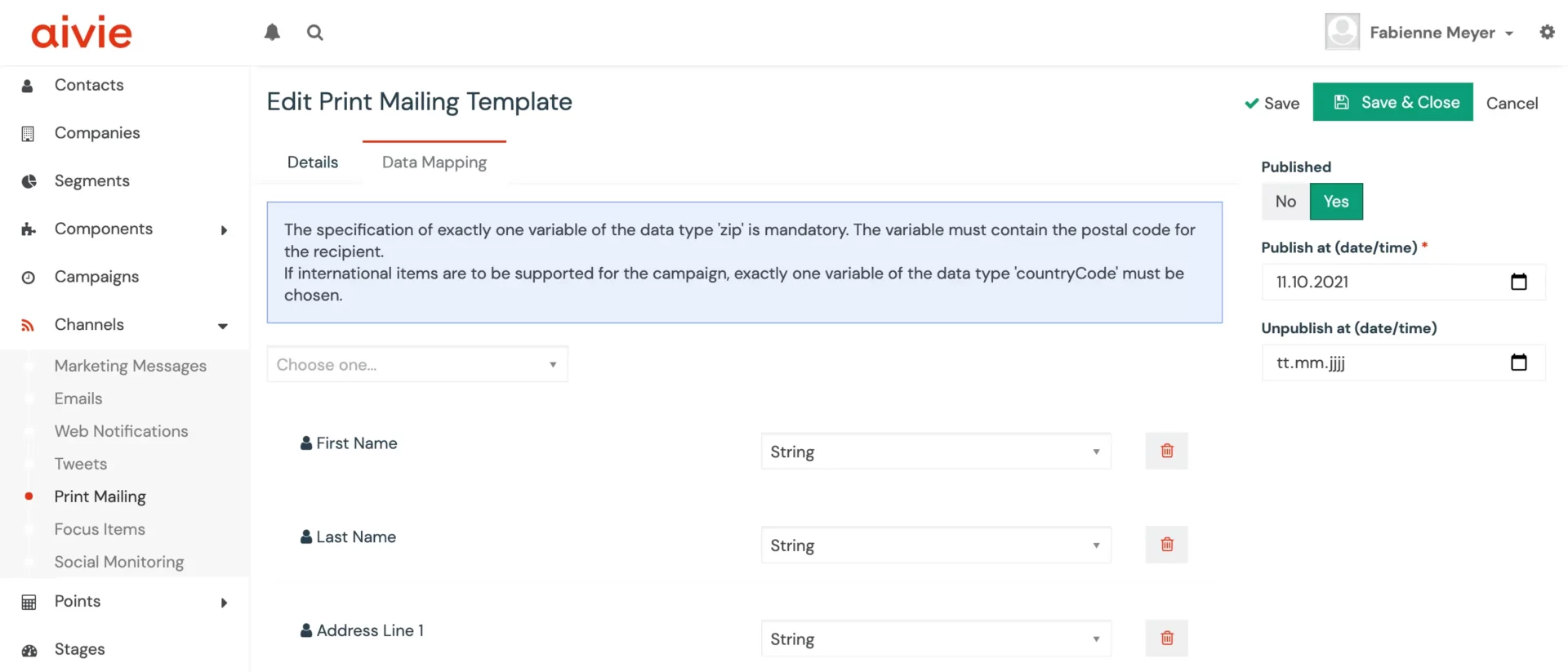Viewport: 1568px width, 672px height.
Task: Open the Focus Items channel
Action: coord(100,529)
